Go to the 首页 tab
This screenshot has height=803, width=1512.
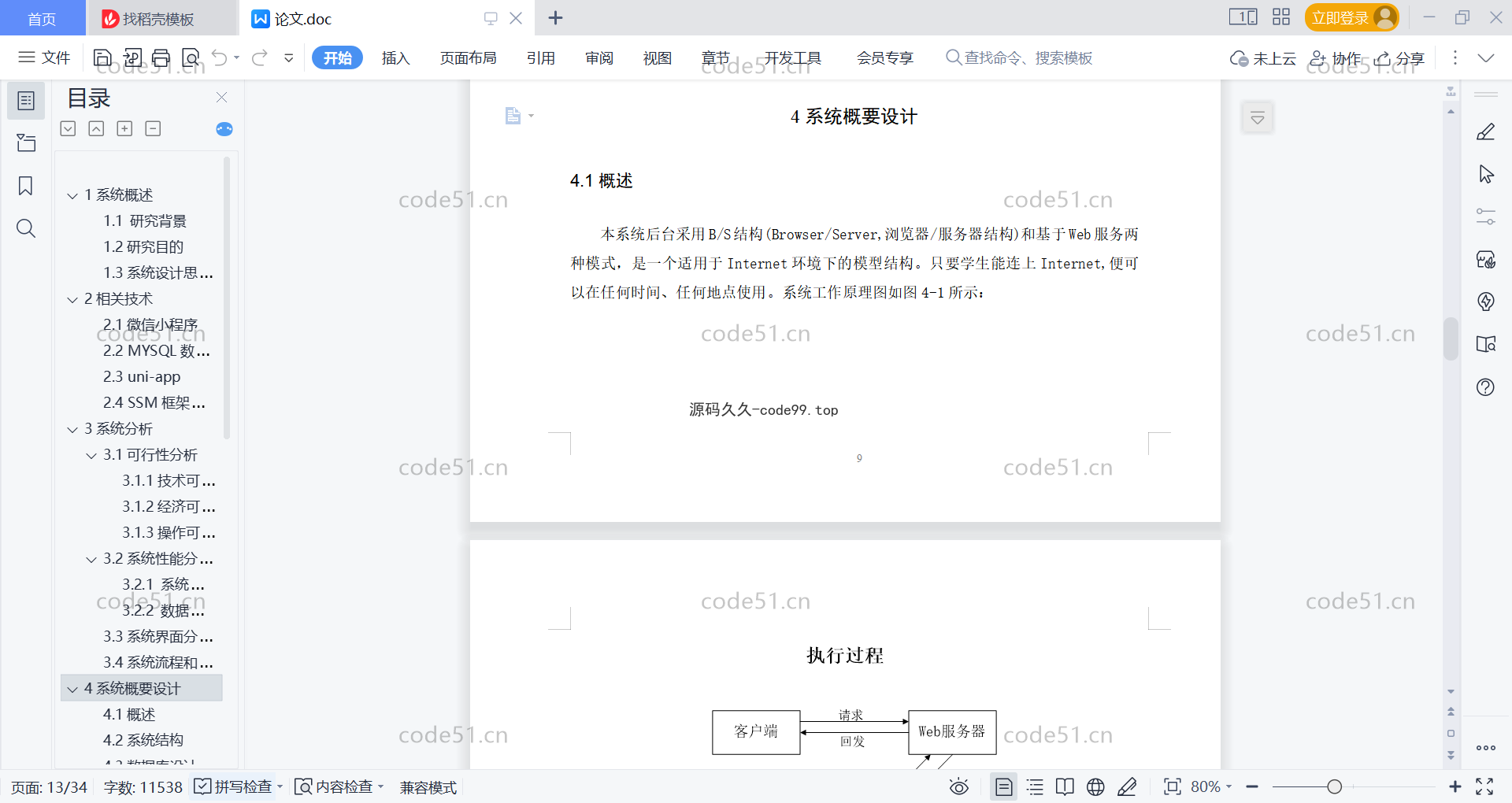(43, 18)
